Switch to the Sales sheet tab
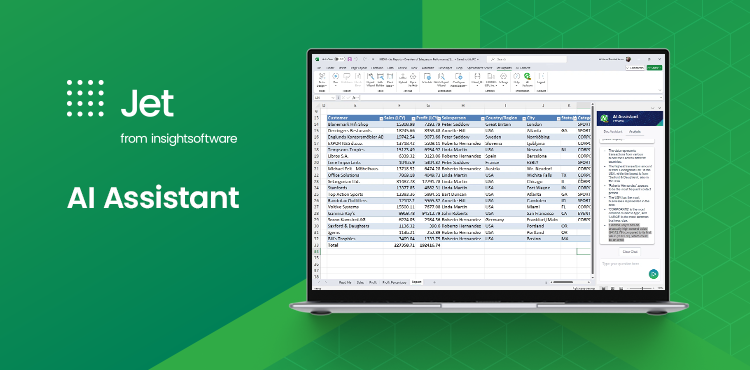Screen dimensions: 750x370 (x=360, y=282)
